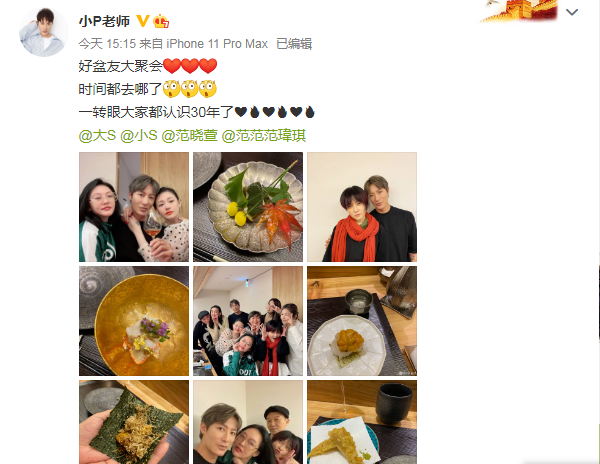Open the post author's profile avatar
The width and height of the screenshot is (600, 464).
(x=44, y=32)
